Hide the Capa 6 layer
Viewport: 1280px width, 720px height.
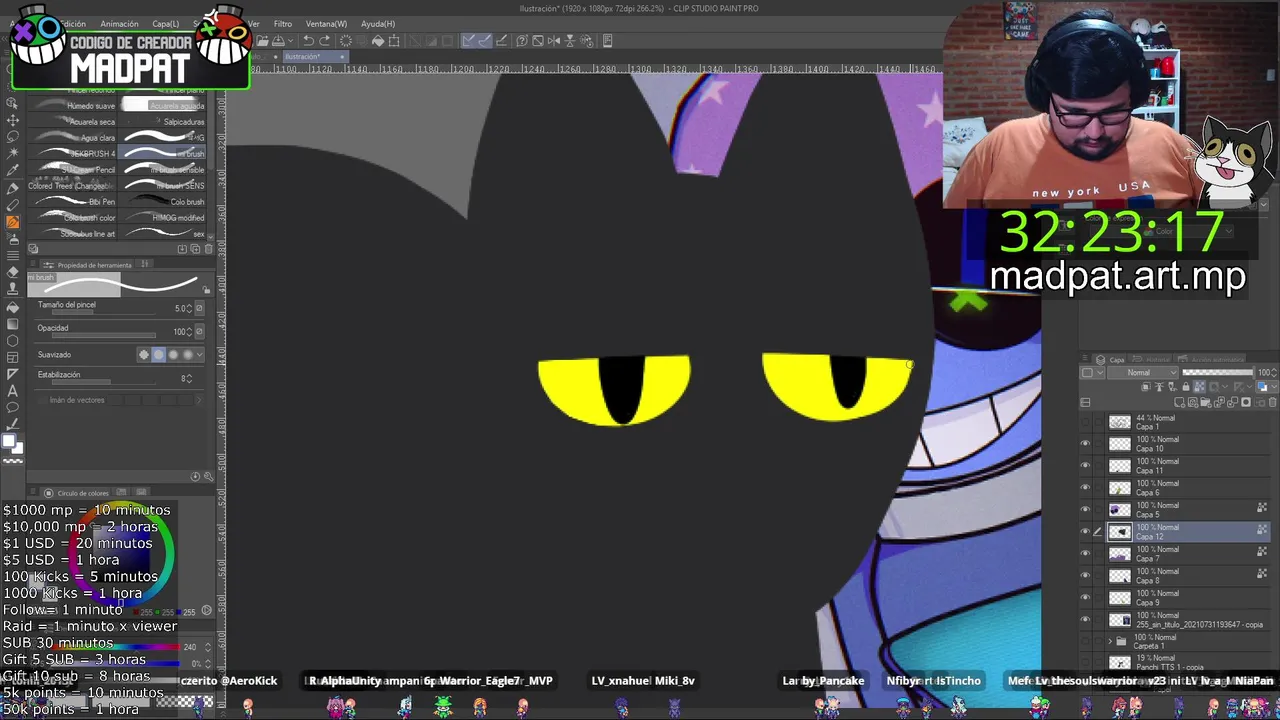[1085, 488]
